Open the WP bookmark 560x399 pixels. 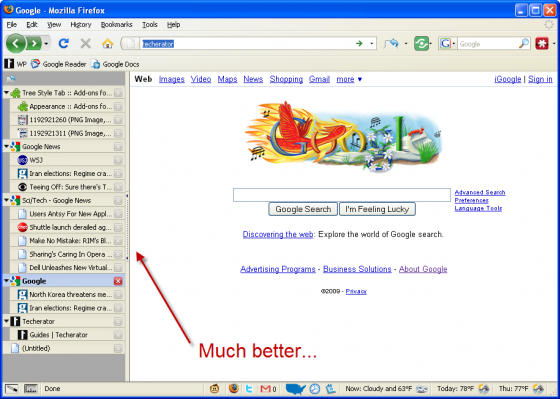(15, 64)
